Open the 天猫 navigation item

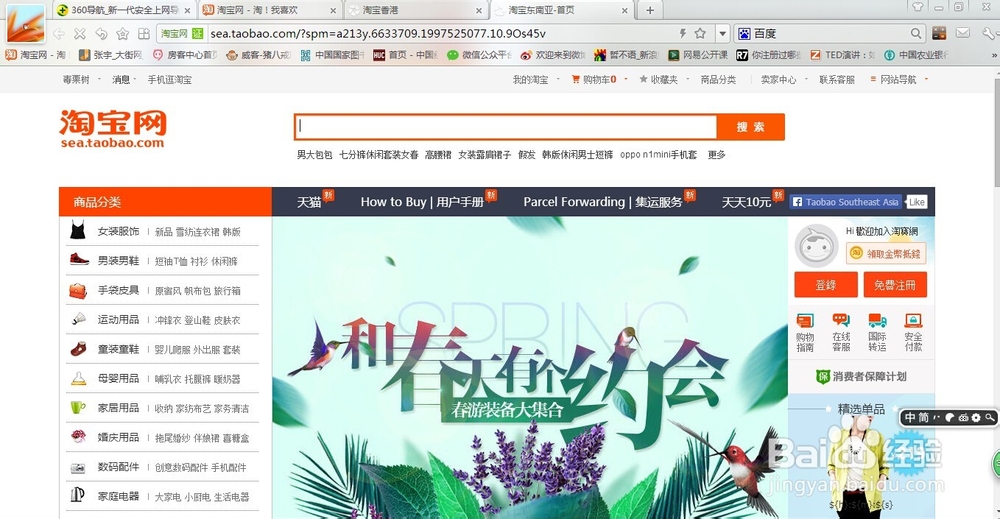pos(309,202)
